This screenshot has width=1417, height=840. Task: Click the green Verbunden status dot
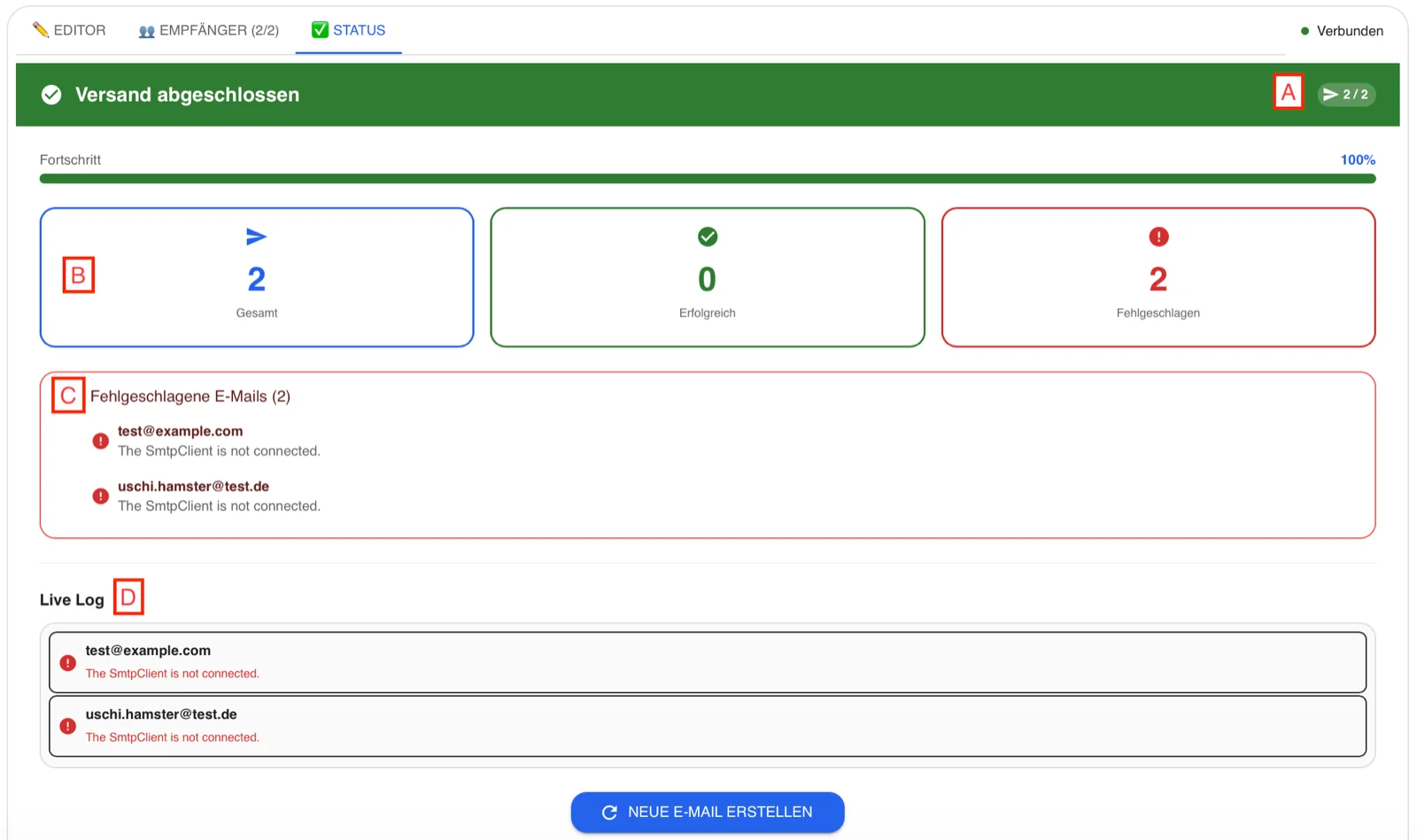(1305, 31)
